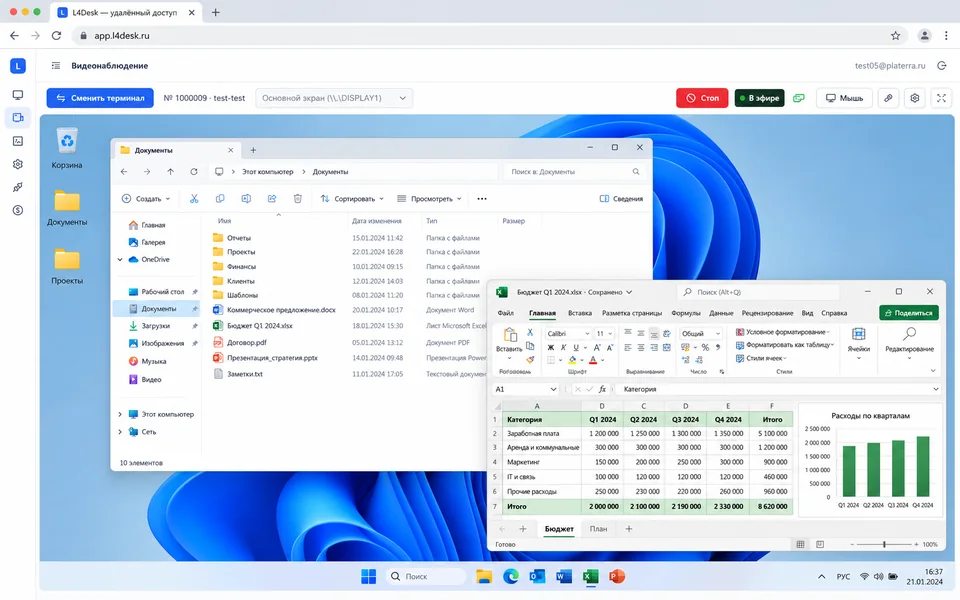Switch to Normal view in Excel status bar
Screen dimensions: 960x600
click(x=800, y=544)
